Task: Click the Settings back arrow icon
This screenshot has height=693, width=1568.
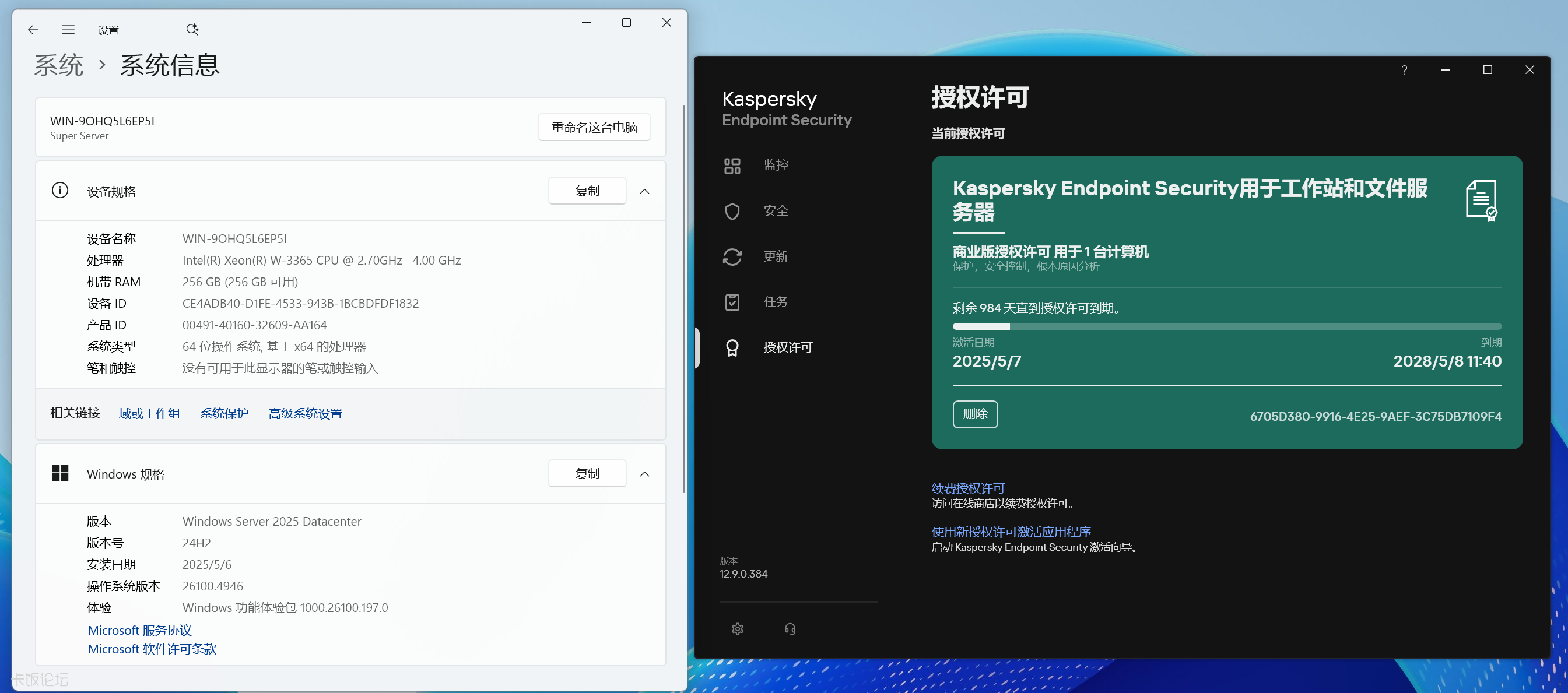Action: pyautogui.click(x=33, y=30)
